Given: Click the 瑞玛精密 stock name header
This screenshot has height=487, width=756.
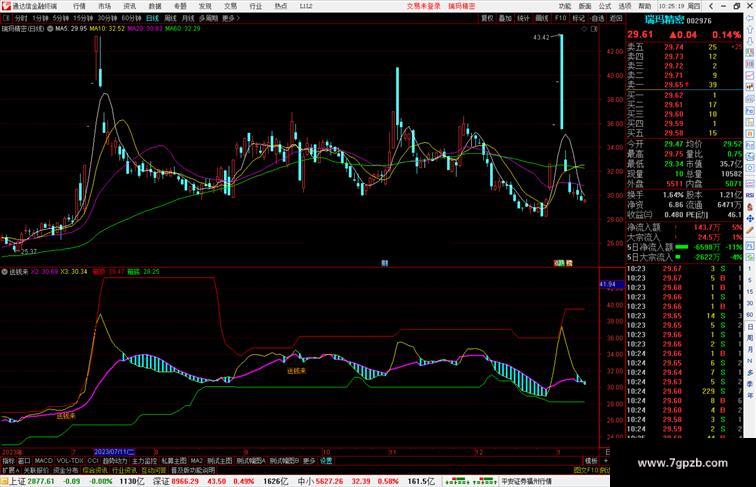Looking at the screenshot, I should click(x=664, y=20).
